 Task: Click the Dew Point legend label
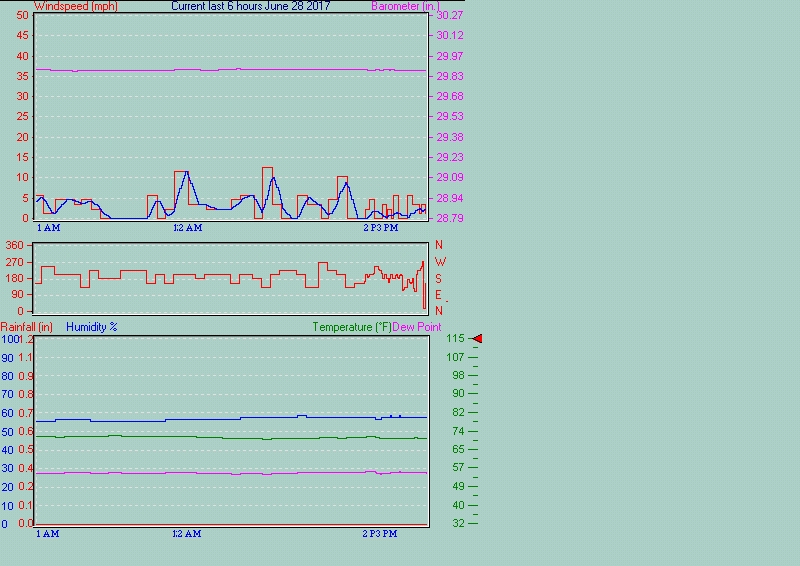coord(417,326)
